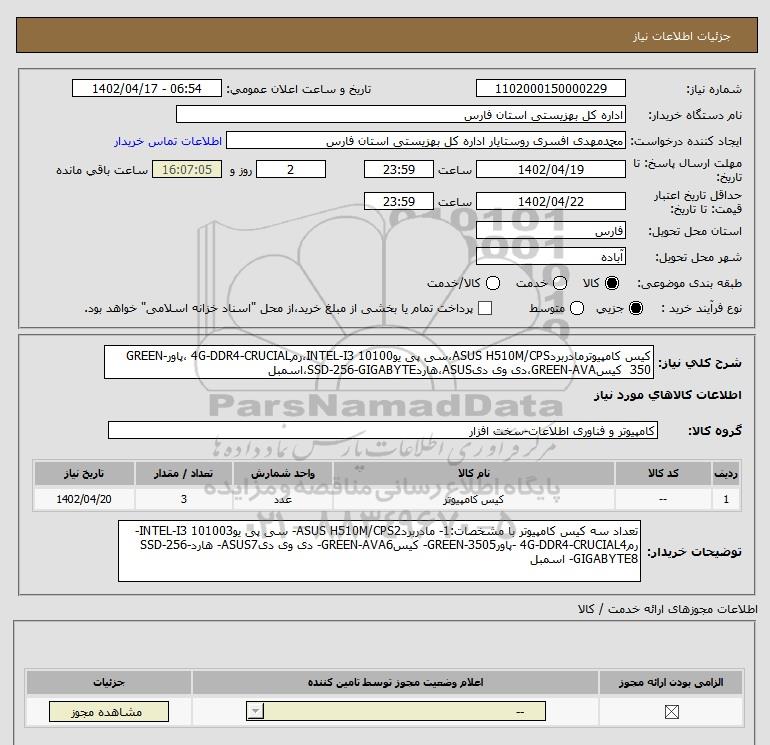Open the license status dropdown arrow
Screen dimensions: 770x745
pos(256,711)
